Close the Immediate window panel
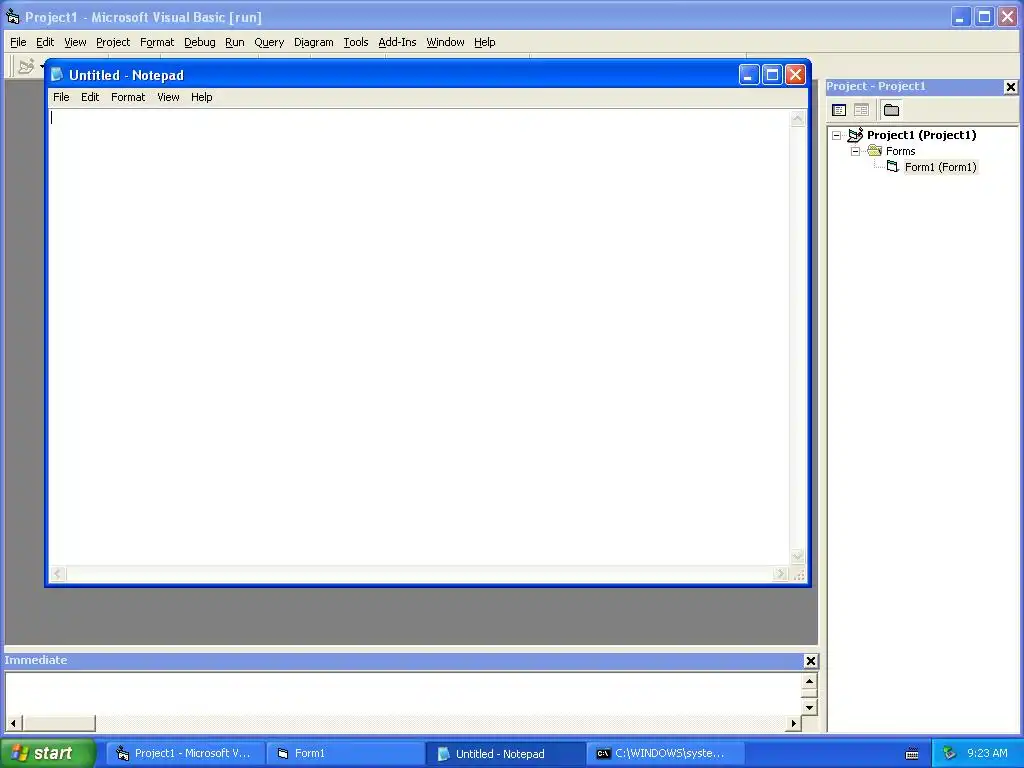The image size is (1024, 768). click(x=810, y=661)
